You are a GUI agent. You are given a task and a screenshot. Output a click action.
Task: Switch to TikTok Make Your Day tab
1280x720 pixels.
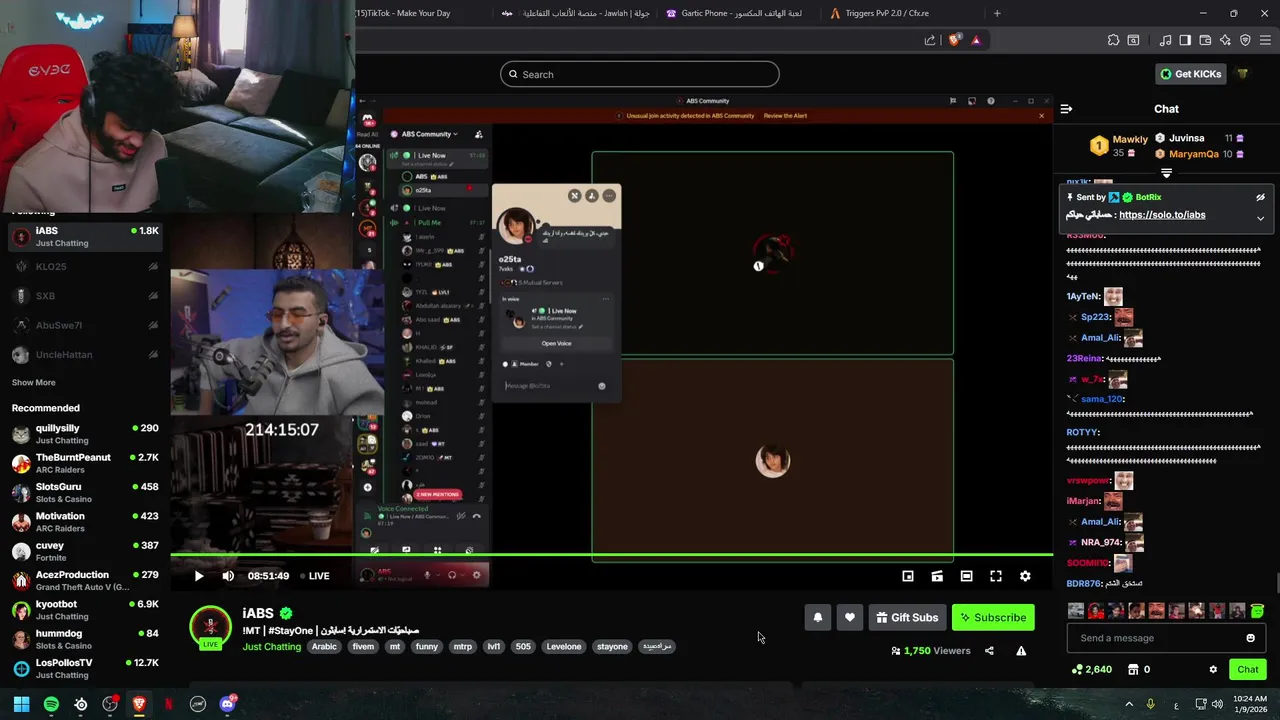[415, 13]
